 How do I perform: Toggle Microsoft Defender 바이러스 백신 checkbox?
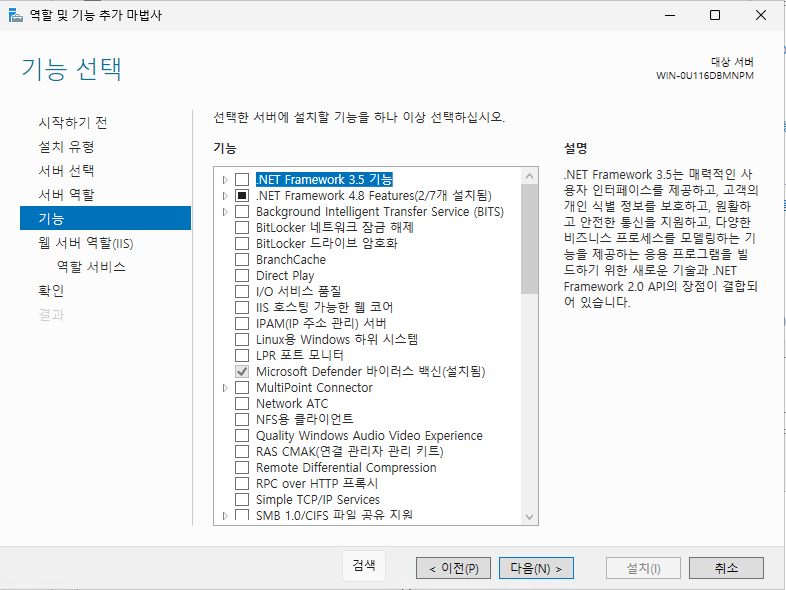(x=242, y=371)
